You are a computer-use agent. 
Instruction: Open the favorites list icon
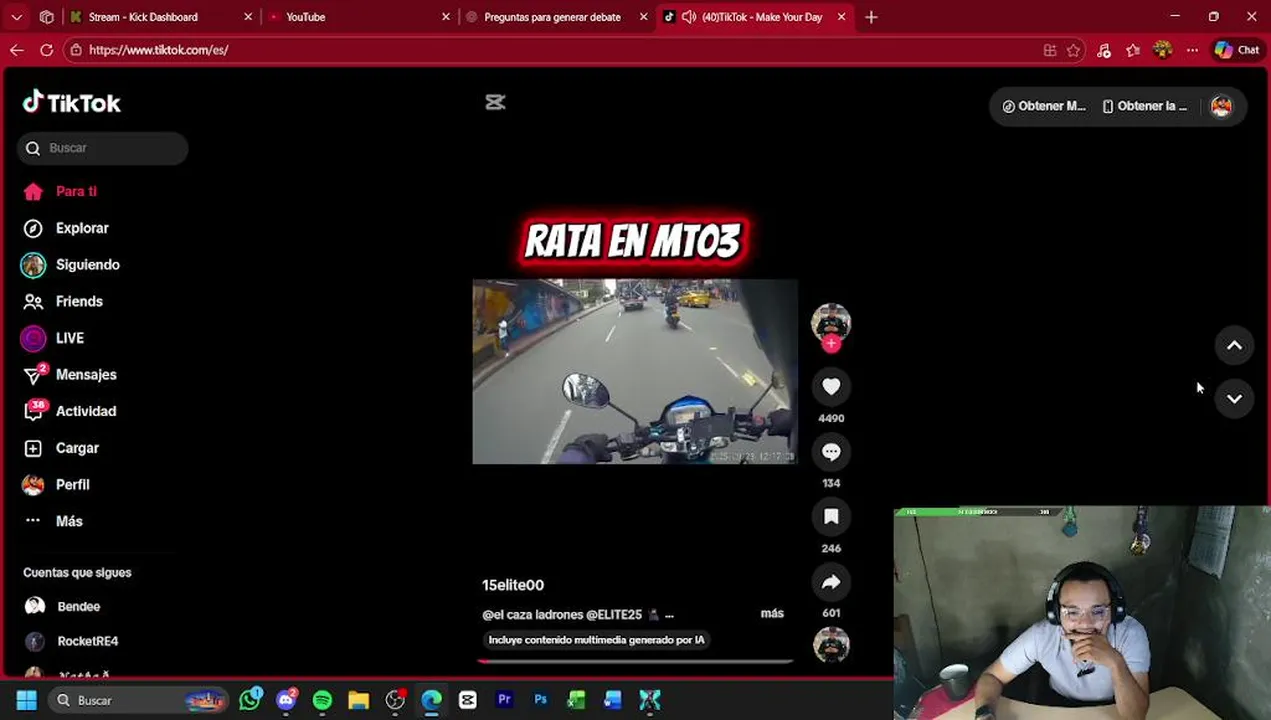[x=1133, y=50]
